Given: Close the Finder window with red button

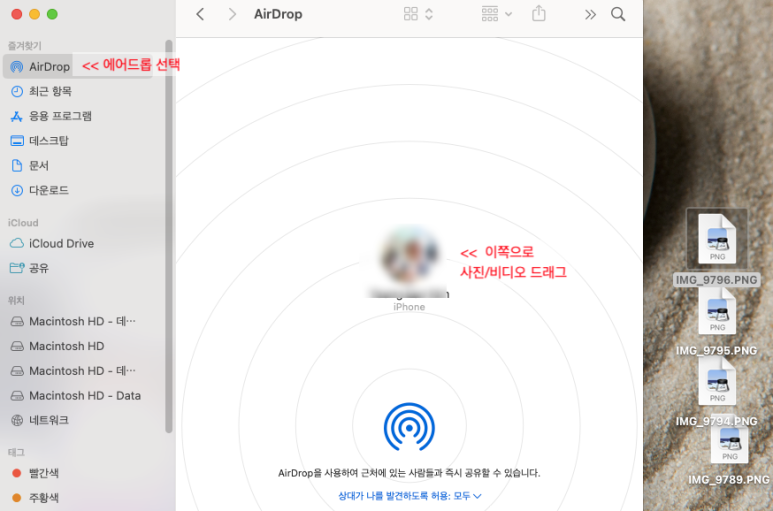Looking at the screenshot, I should (17, 14).
